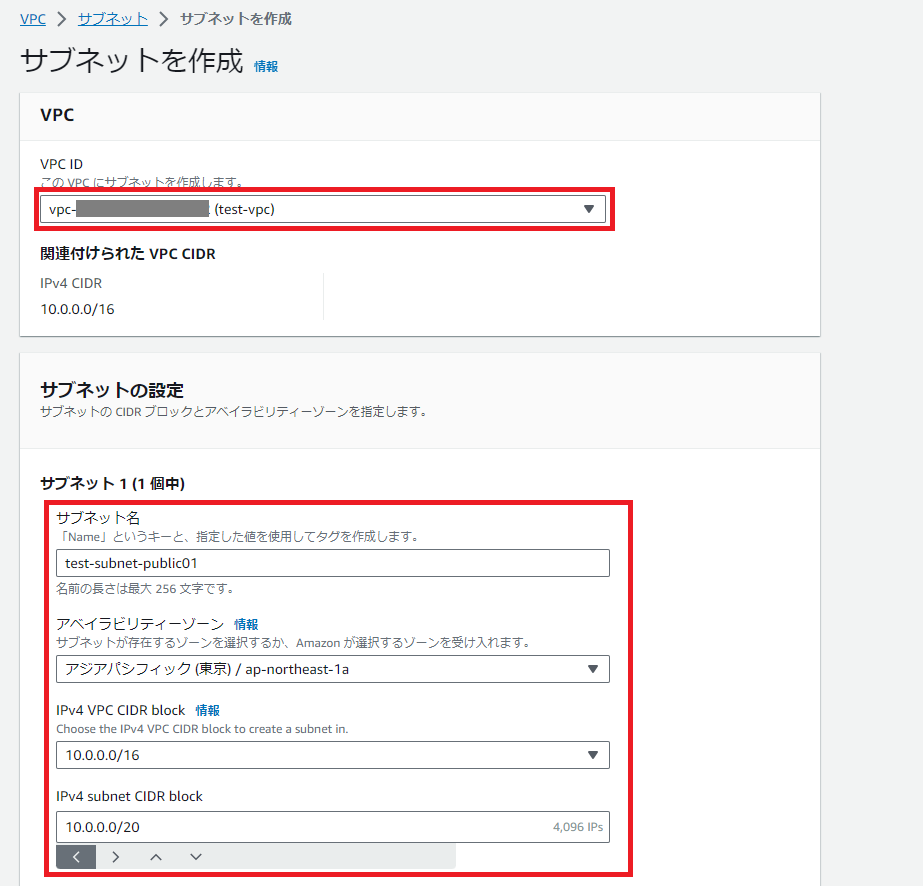Open the VPC ID dropdown showing test-vpc
The width and height of the screenshot is (923, 886).
(x=322, y=209)
